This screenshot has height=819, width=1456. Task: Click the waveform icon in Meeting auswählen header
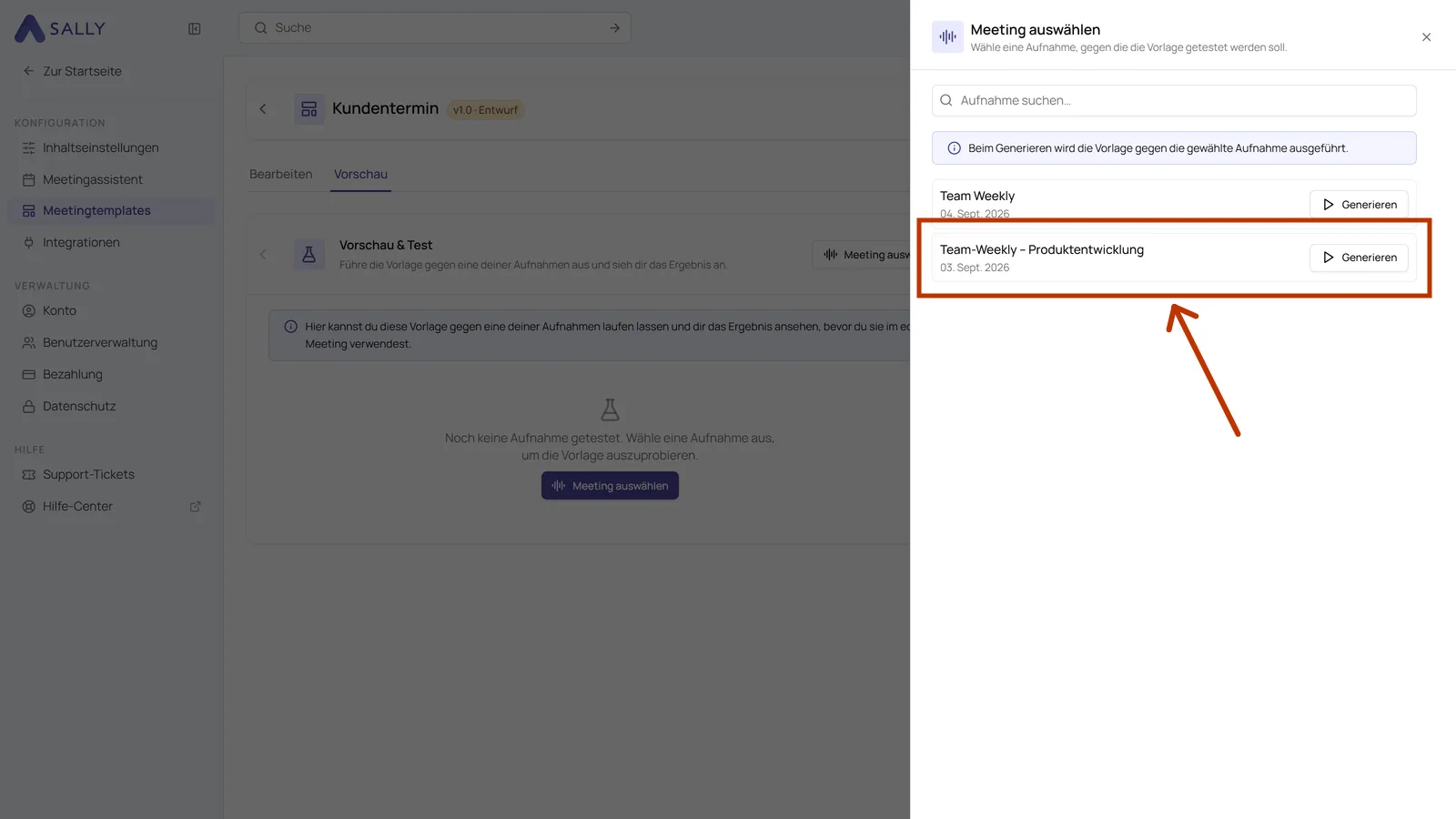point(948,37)
